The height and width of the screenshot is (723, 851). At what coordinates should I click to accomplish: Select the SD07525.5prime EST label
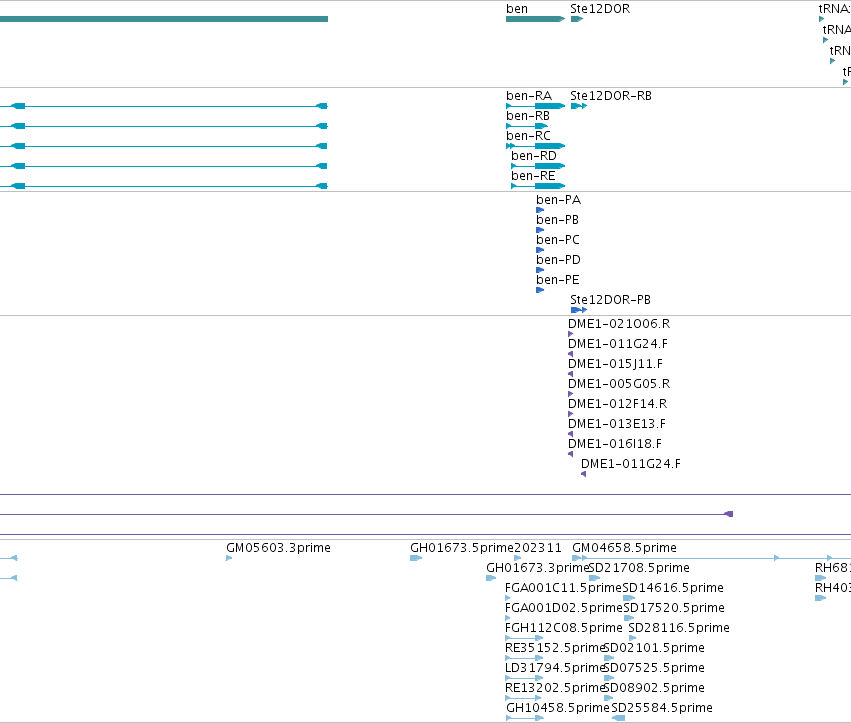pos(655,668)
